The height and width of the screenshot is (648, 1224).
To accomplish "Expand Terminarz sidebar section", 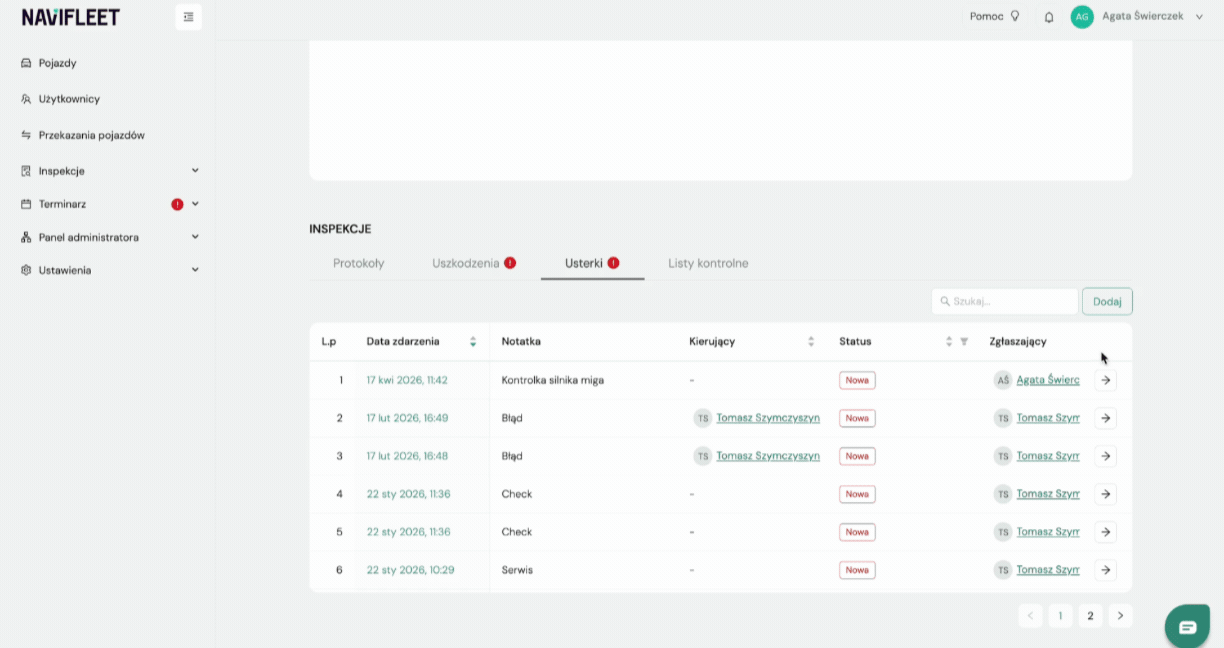I will pyautogui.click(x=110, y=204).
